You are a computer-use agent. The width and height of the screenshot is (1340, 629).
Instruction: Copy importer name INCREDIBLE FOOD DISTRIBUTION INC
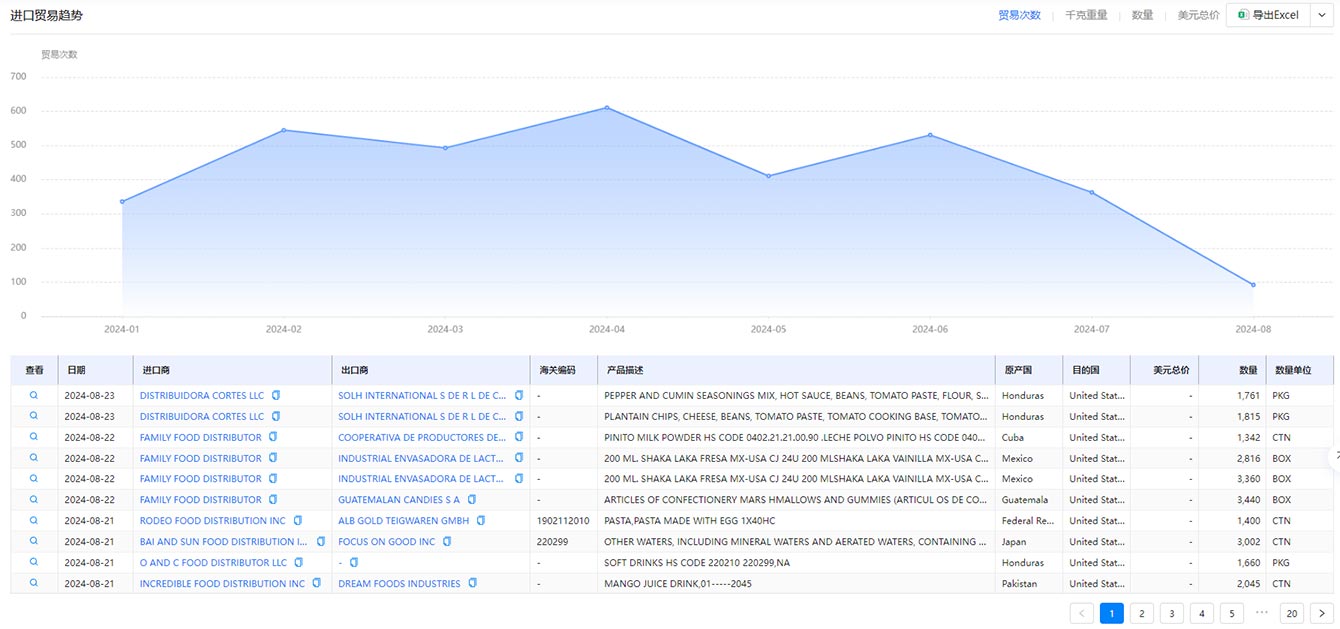316,583
